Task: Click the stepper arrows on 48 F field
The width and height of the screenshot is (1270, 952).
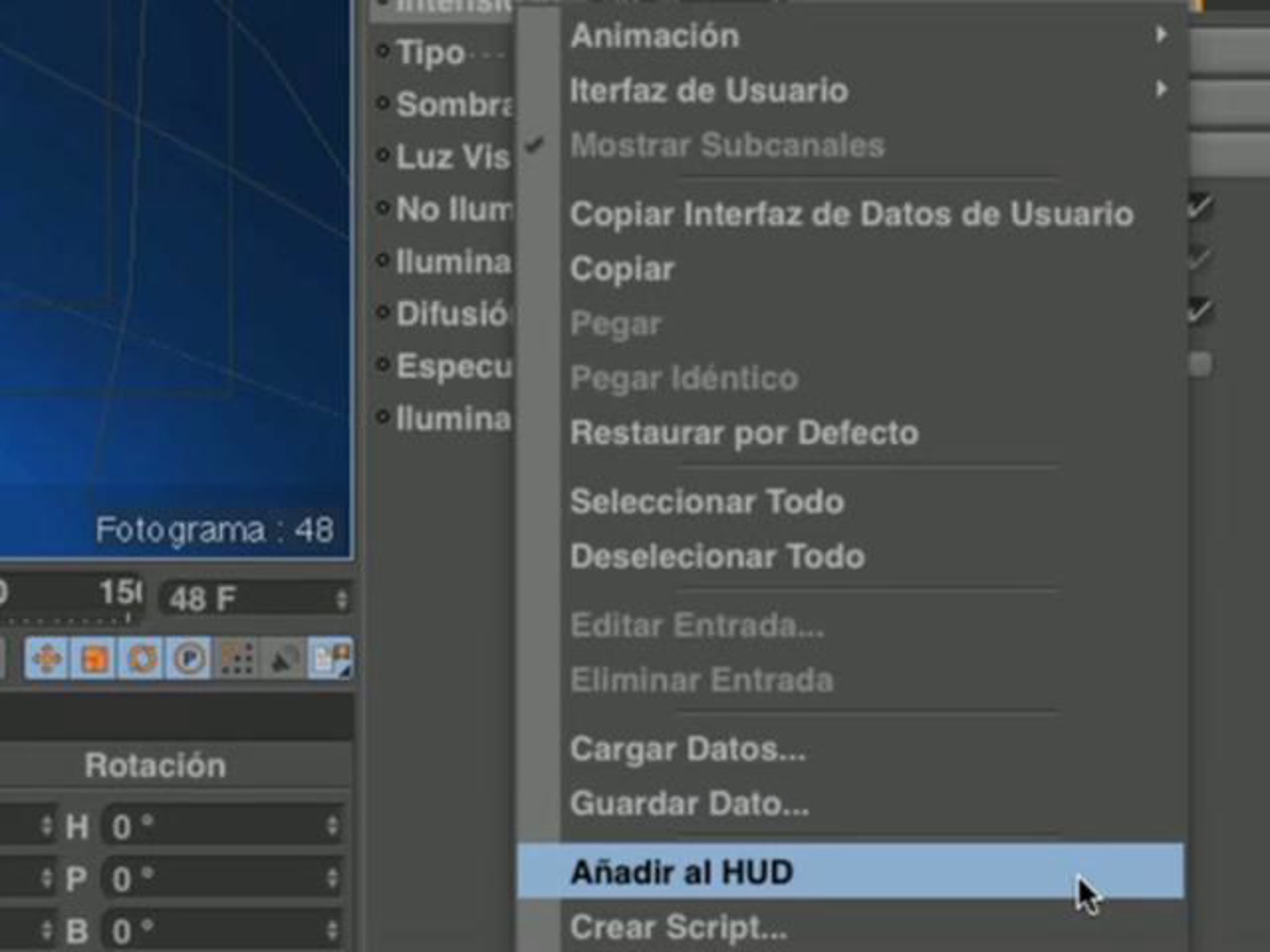Action: pyautogui.click(x=342, y=599)
